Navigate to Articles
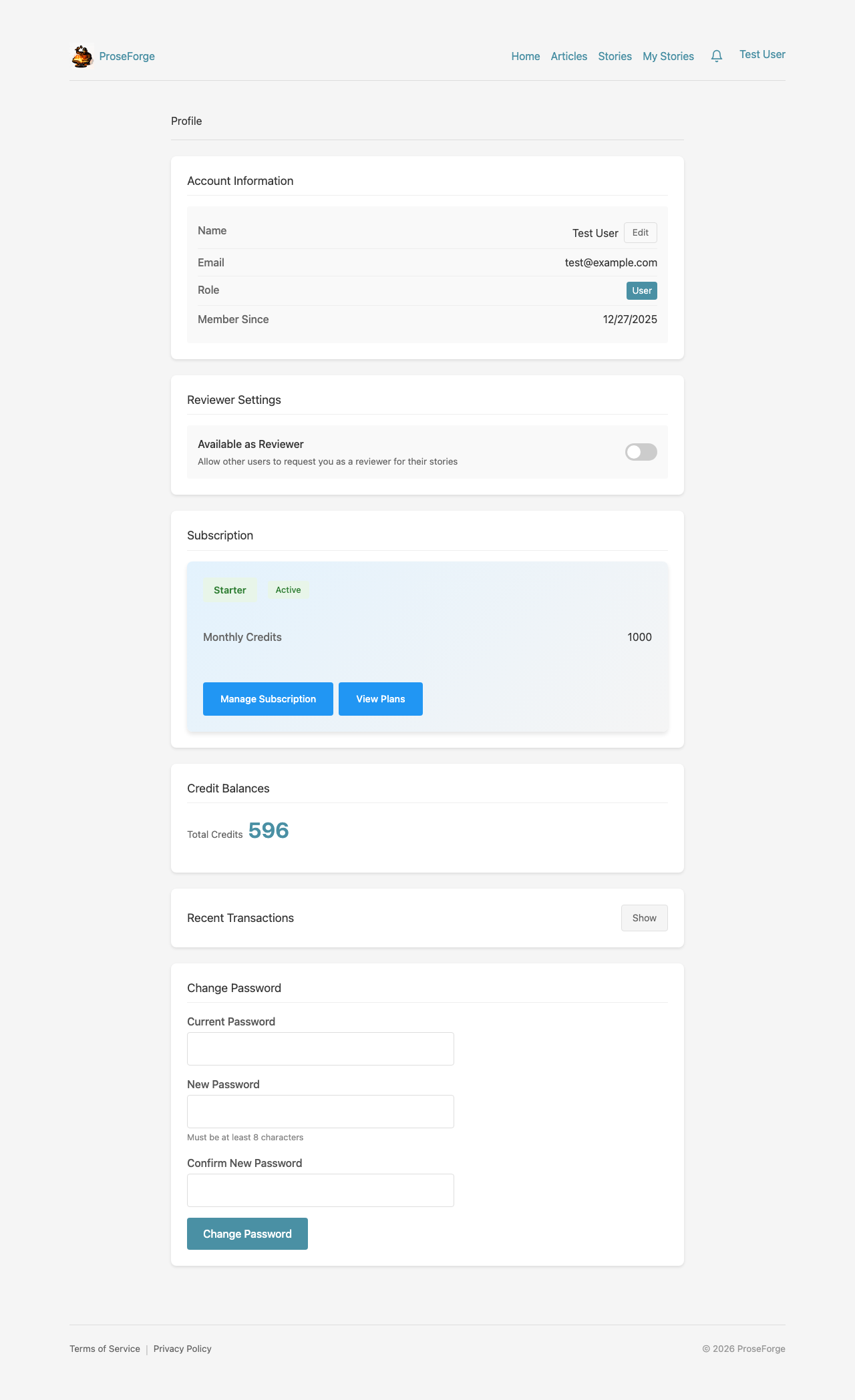Screen dimensions: 855x1400 tap(568, 56)
